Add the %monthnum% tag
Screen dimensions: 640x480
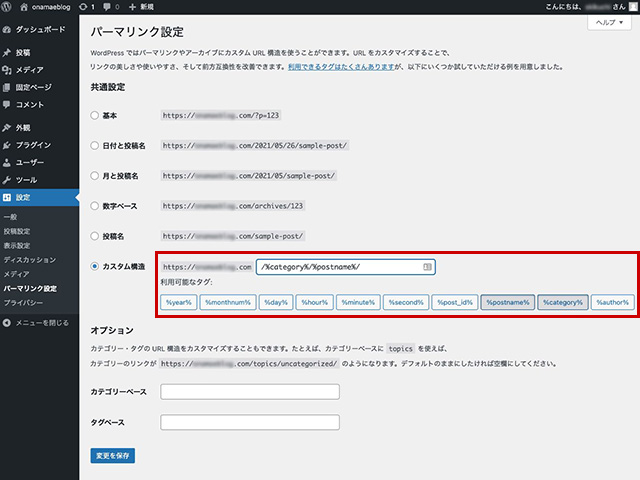(x=228, y=302)
